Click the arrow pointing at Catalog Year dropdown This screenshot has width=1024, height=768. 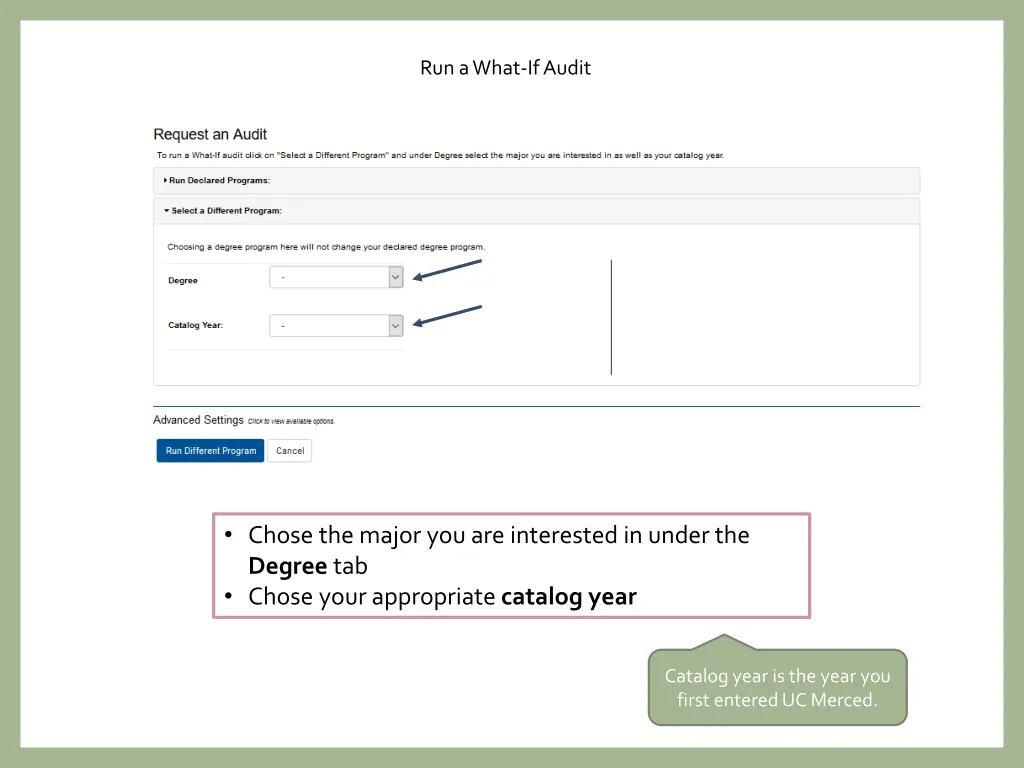(x=448, y=315)
